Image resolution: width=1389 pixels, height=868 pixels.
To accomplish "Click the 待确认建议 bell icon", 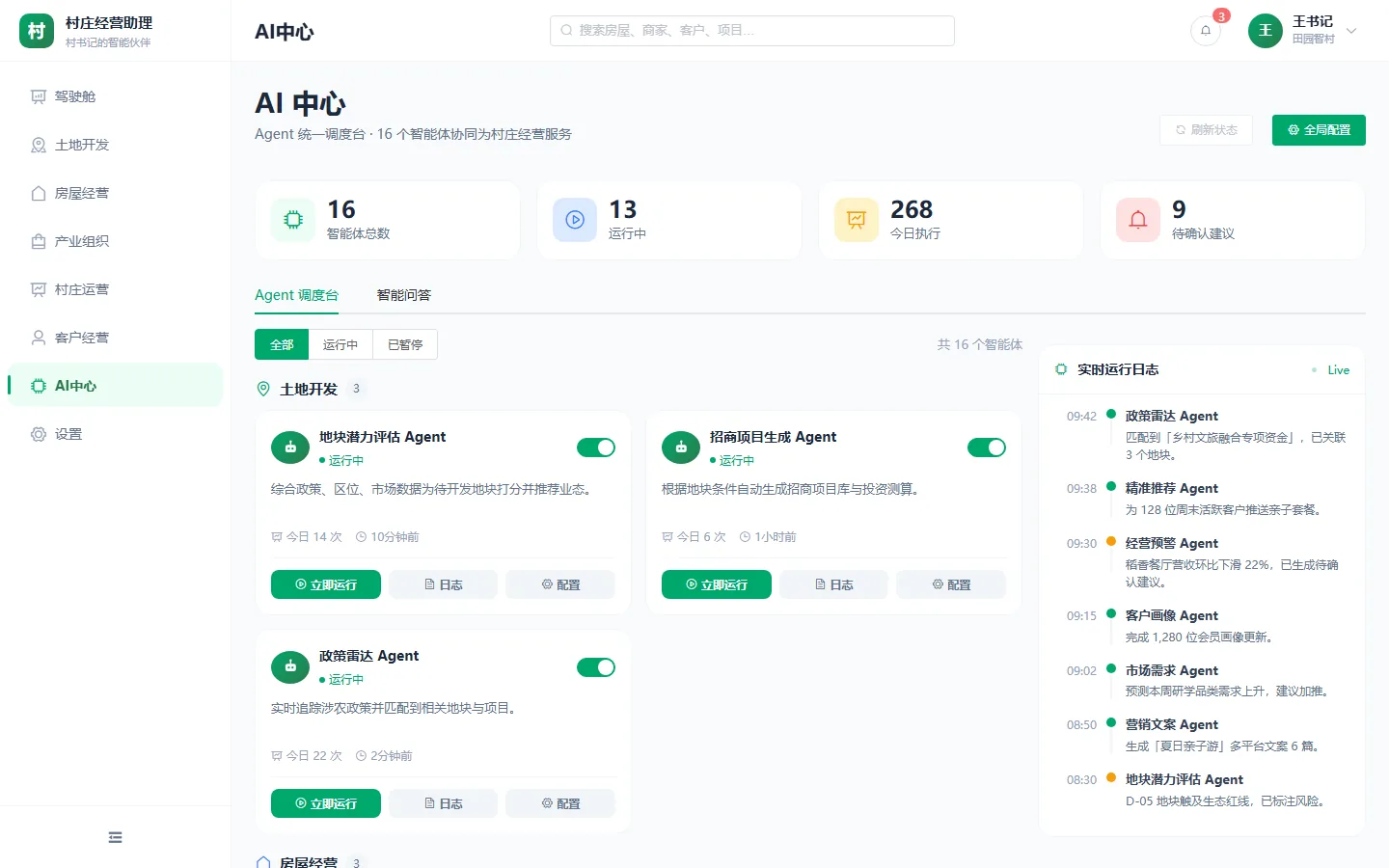I will click(1138, 220).
